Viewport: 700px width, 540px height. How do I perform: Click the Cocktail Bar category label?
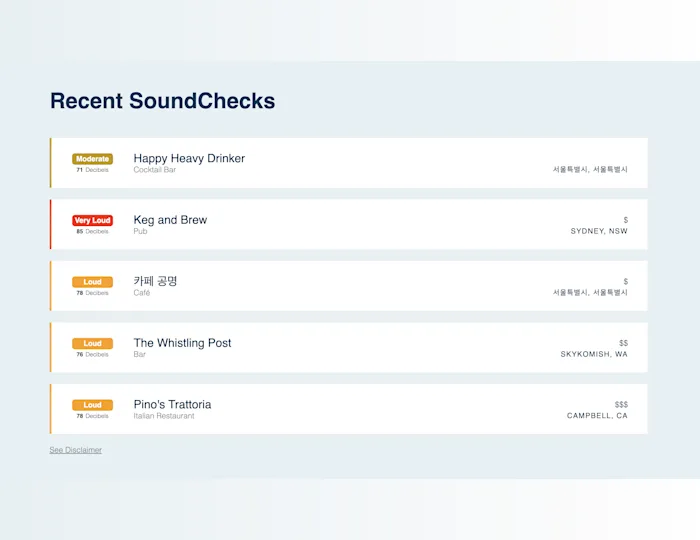(x=154, y=170)
